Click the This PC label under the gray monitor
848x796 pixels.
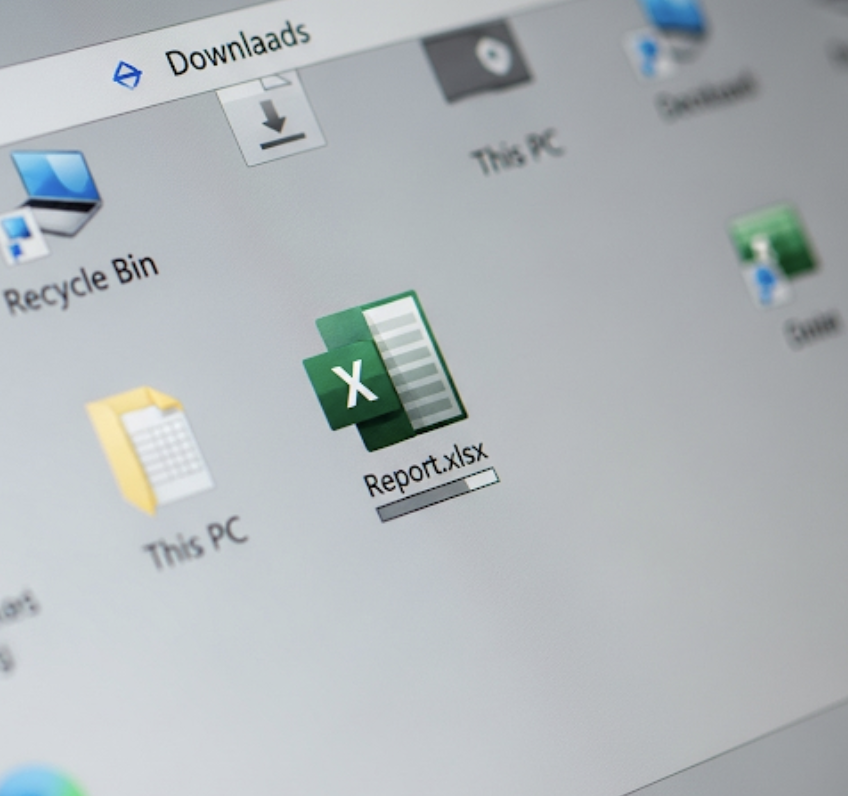(x=518, y=152)
